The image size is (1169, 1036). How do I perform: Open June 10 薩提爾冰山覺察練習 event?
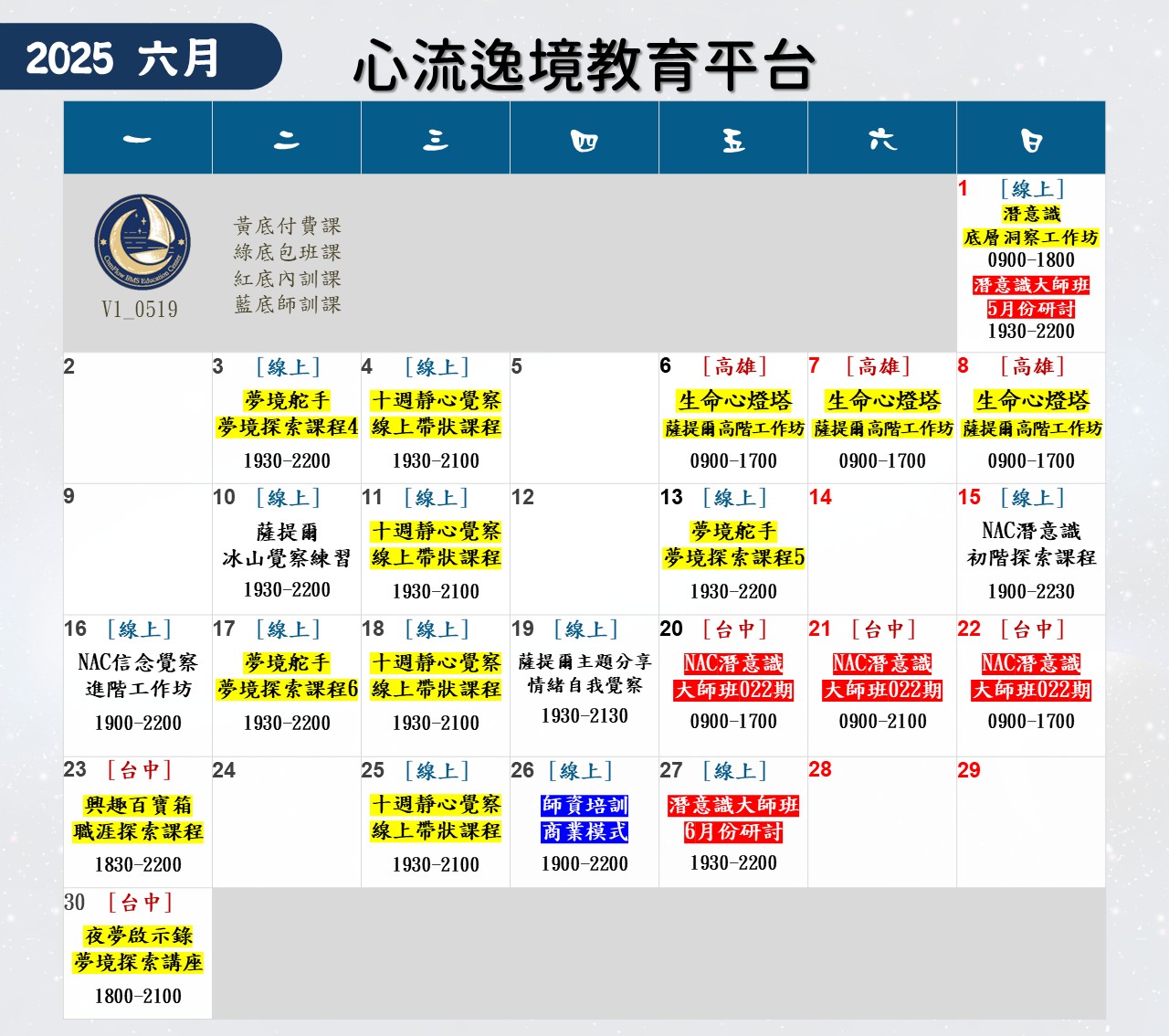point(287,545)
